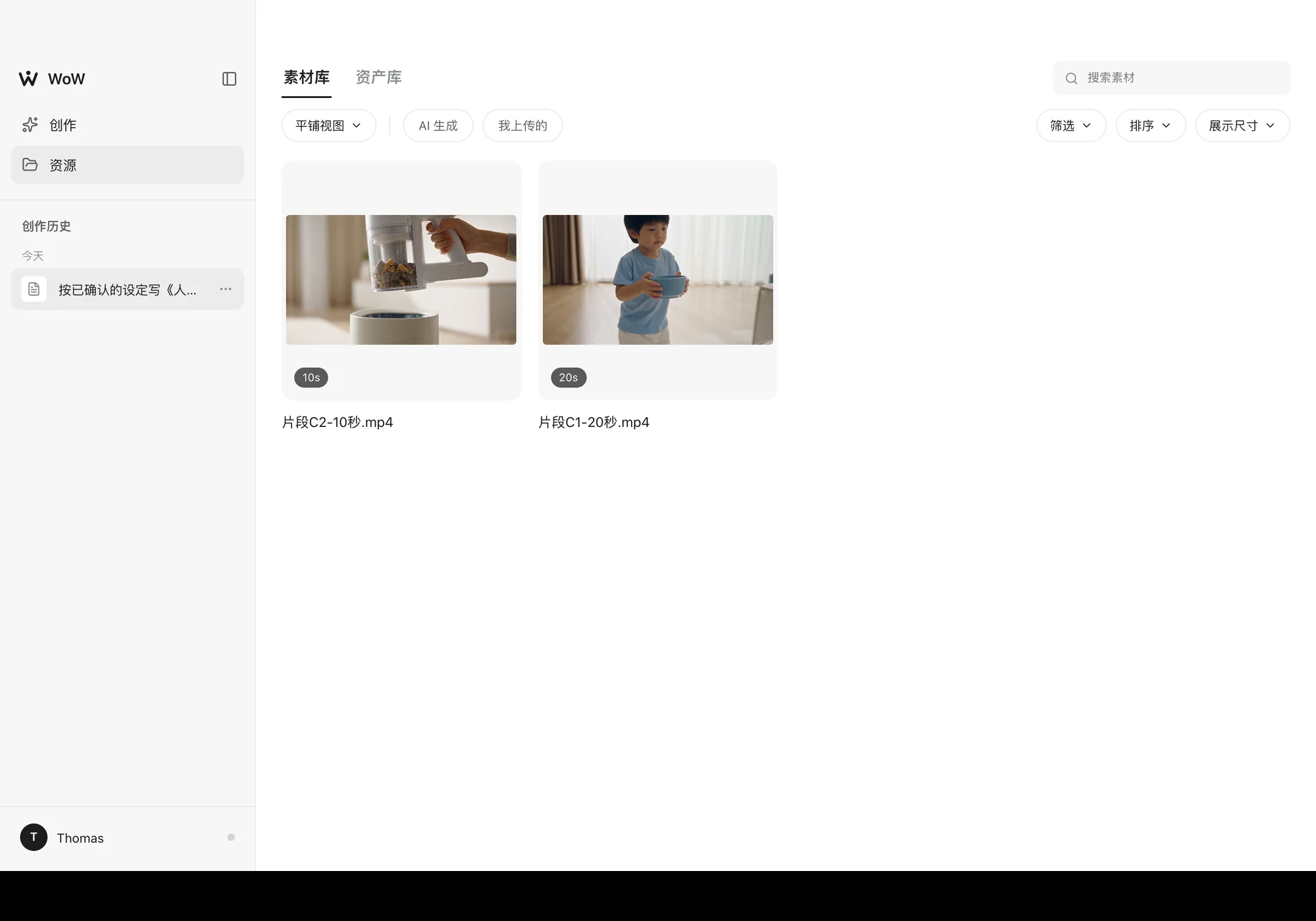Toggle the 我上传的 filter chip
Screen dimensions: 1316x921
(522, 126)
